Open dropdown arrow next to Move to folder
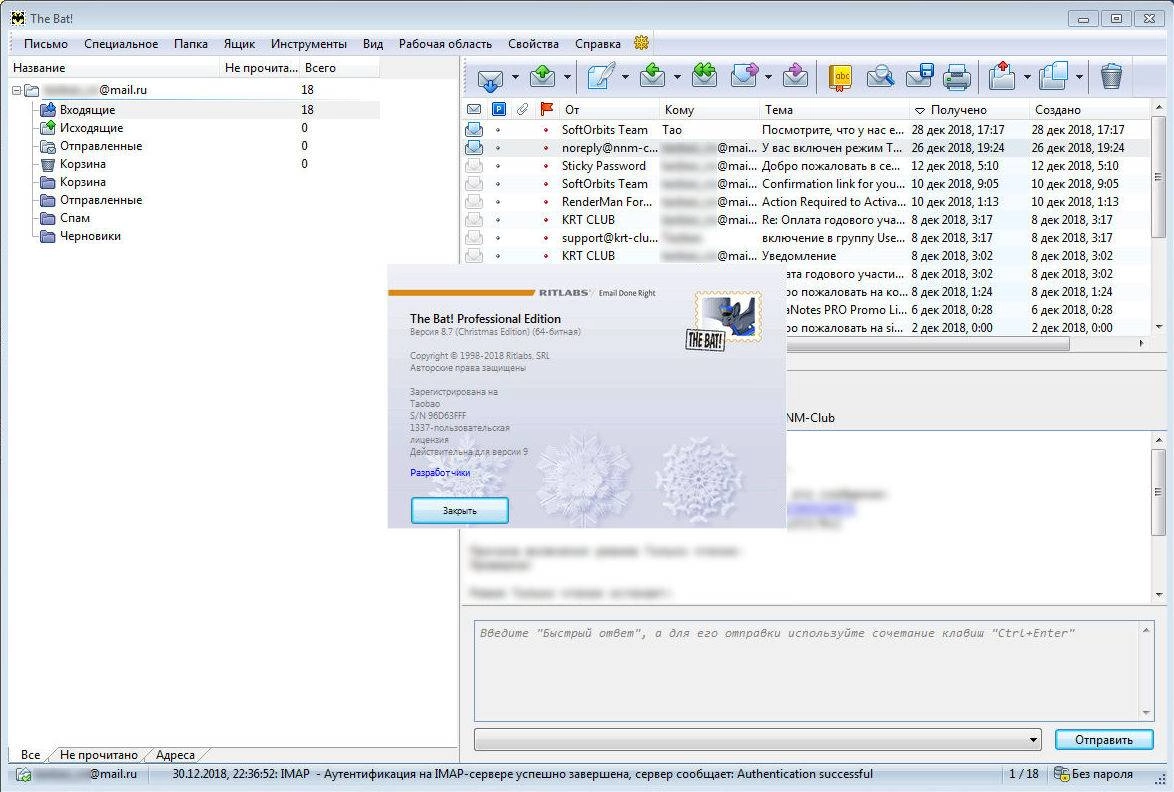The height and width of the screenshot is (792, 1174). pos(1027,76)
